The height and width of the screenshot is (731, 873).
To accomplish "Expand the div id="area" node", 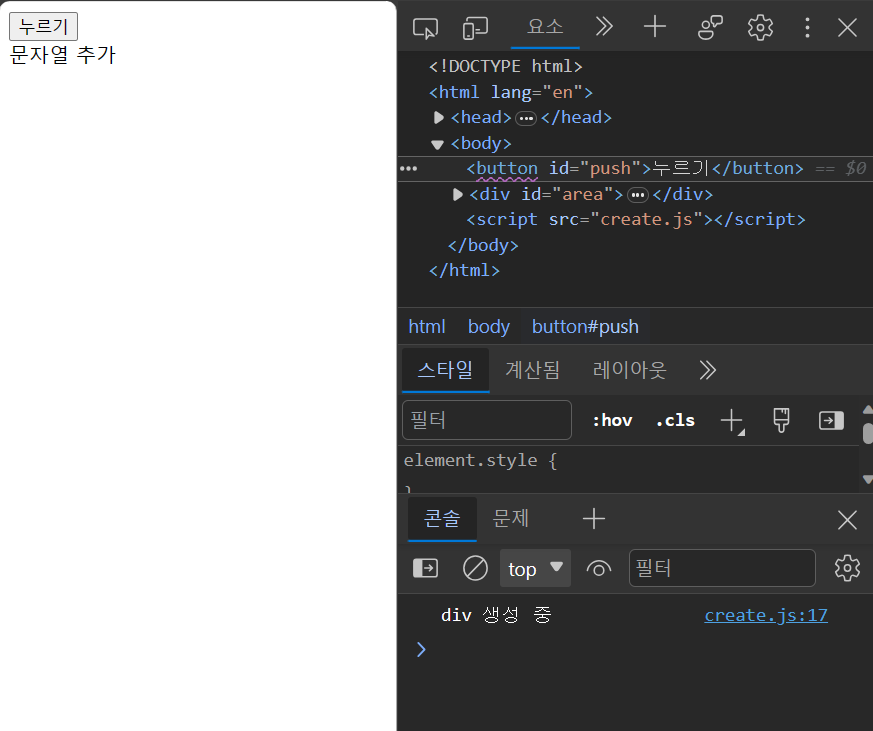I will coord(458,194).
